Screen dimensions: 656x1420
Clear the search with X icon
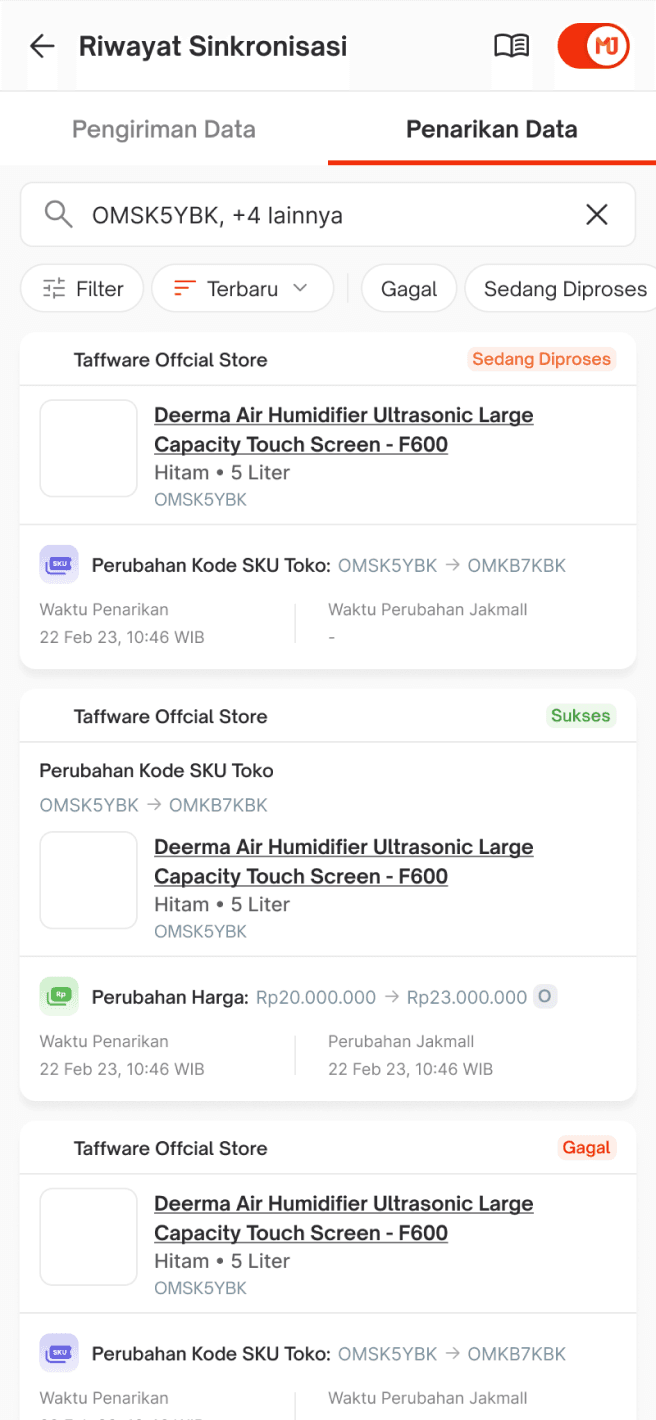[597, 214]
